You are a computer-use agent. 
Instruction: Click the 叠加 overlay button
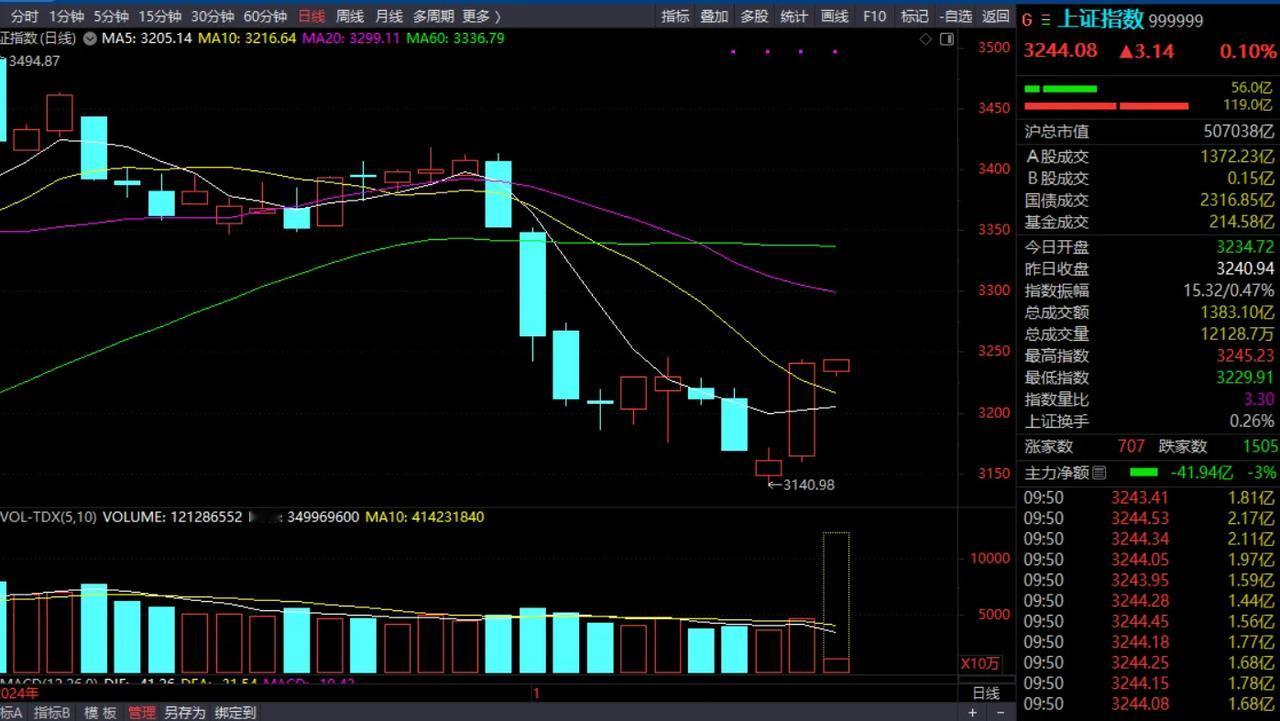tap(714, 16)
